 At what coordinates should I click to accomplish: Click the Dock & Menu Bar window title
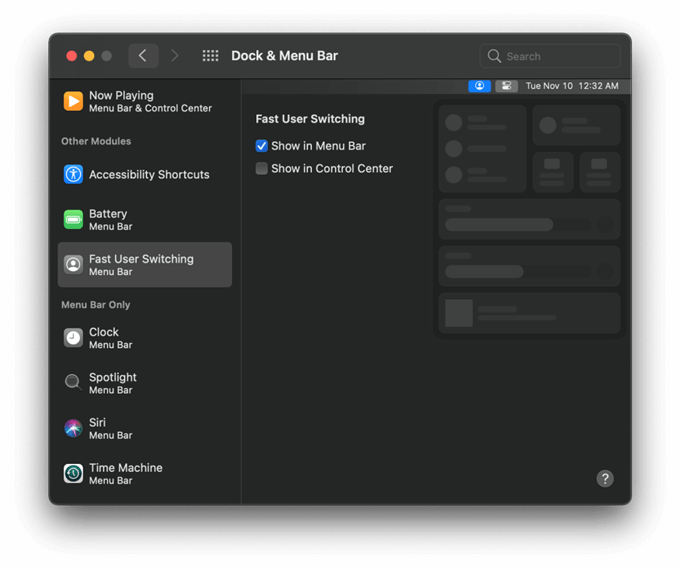point(284,56)
